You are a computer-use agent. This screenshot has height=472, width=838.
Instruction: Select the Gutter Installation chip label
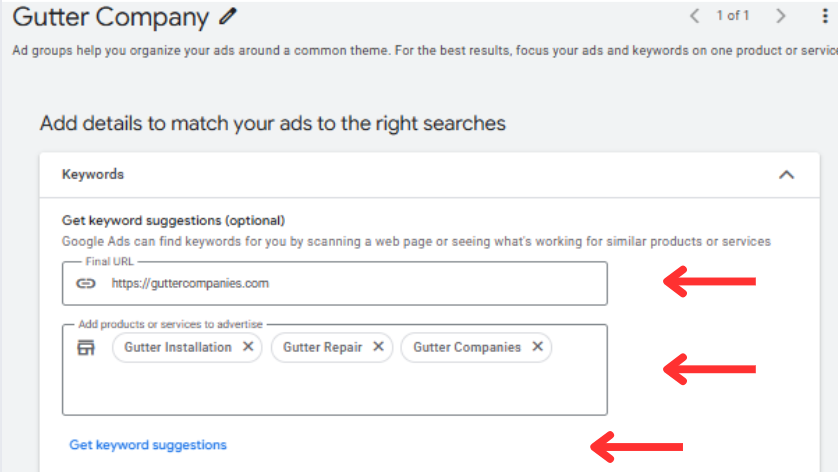178,347
